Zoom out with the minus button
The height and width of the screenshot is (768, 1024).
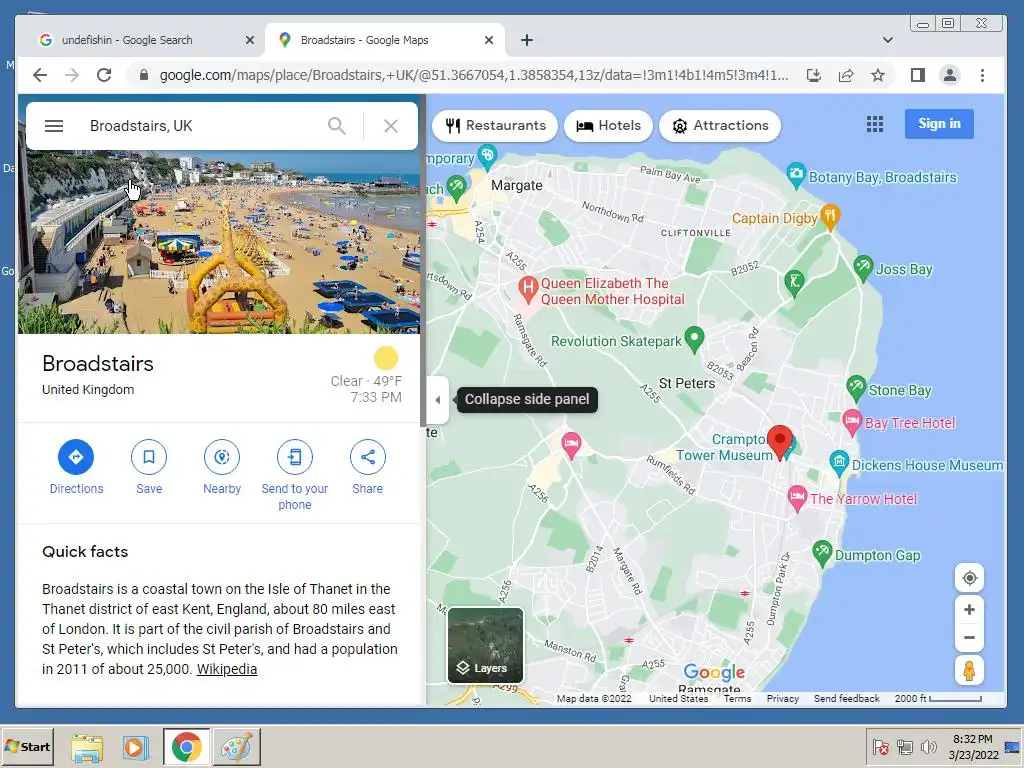(x=969, y=637)
